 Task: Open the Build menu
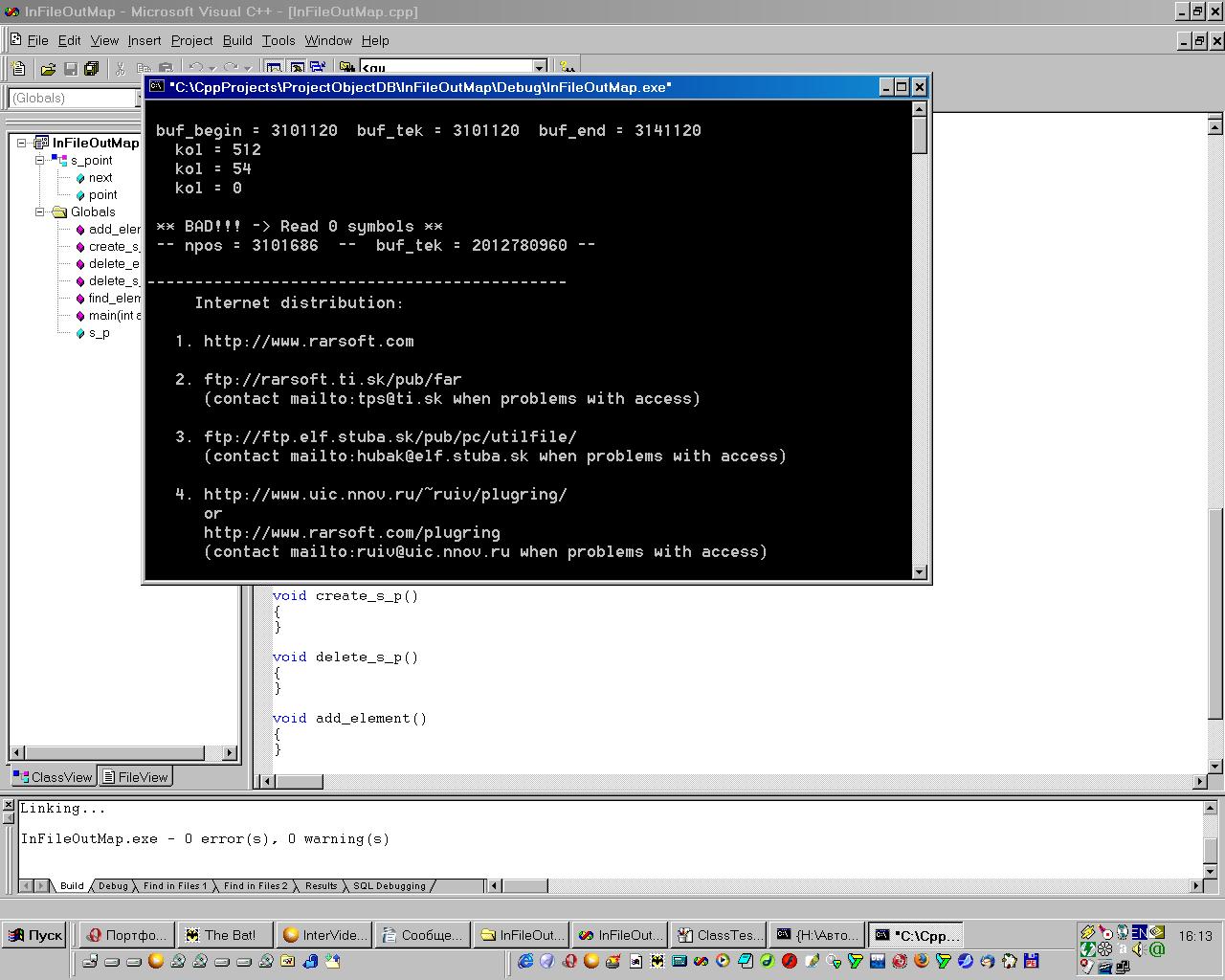coord(237,40)
